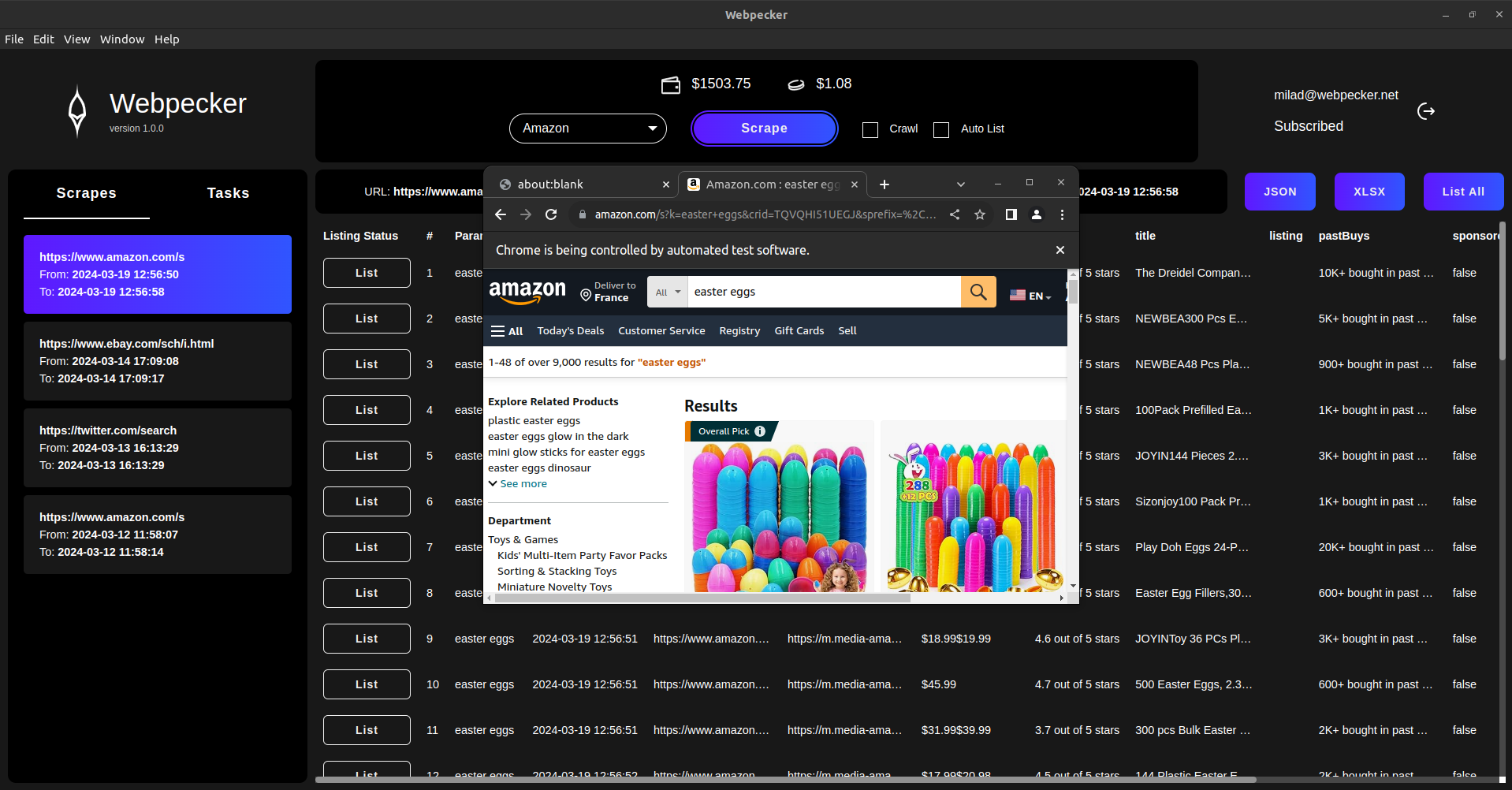Click the Overall Pick info icon
This screenshot has height=790, width=1512.
760,431
